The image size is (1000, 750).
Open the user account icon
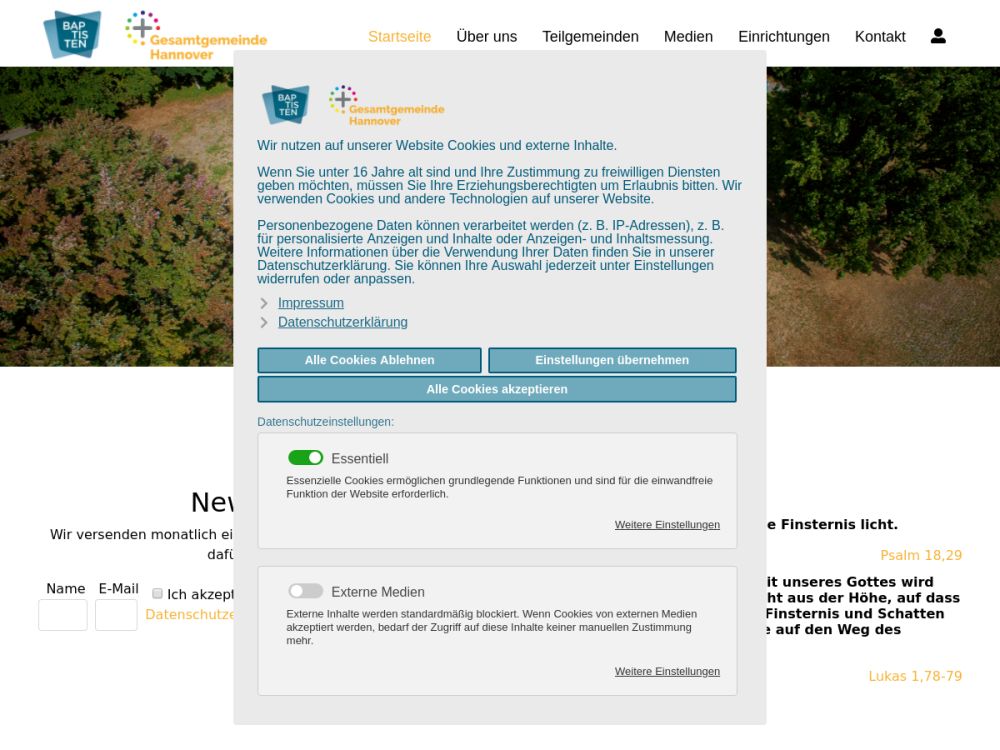tap(937, 36)
